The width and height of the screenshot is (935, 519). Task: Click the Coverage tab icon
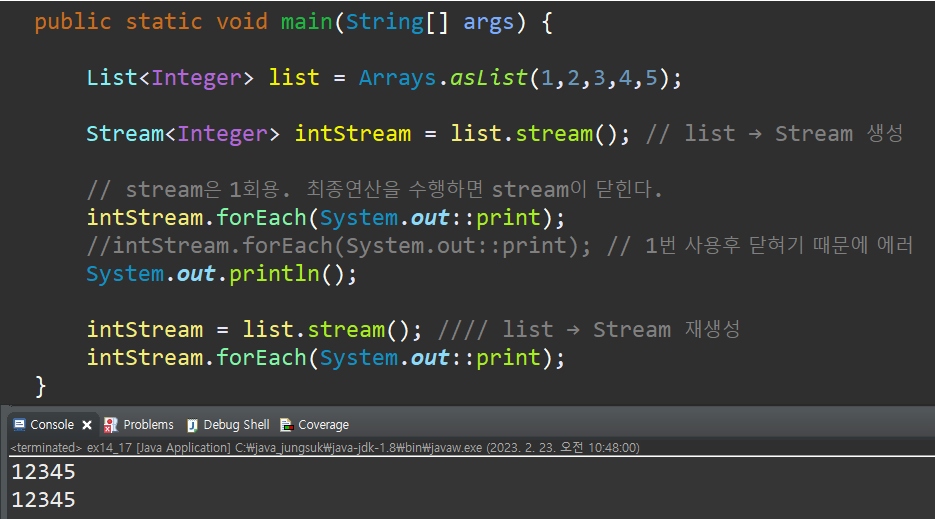[287, 425]
